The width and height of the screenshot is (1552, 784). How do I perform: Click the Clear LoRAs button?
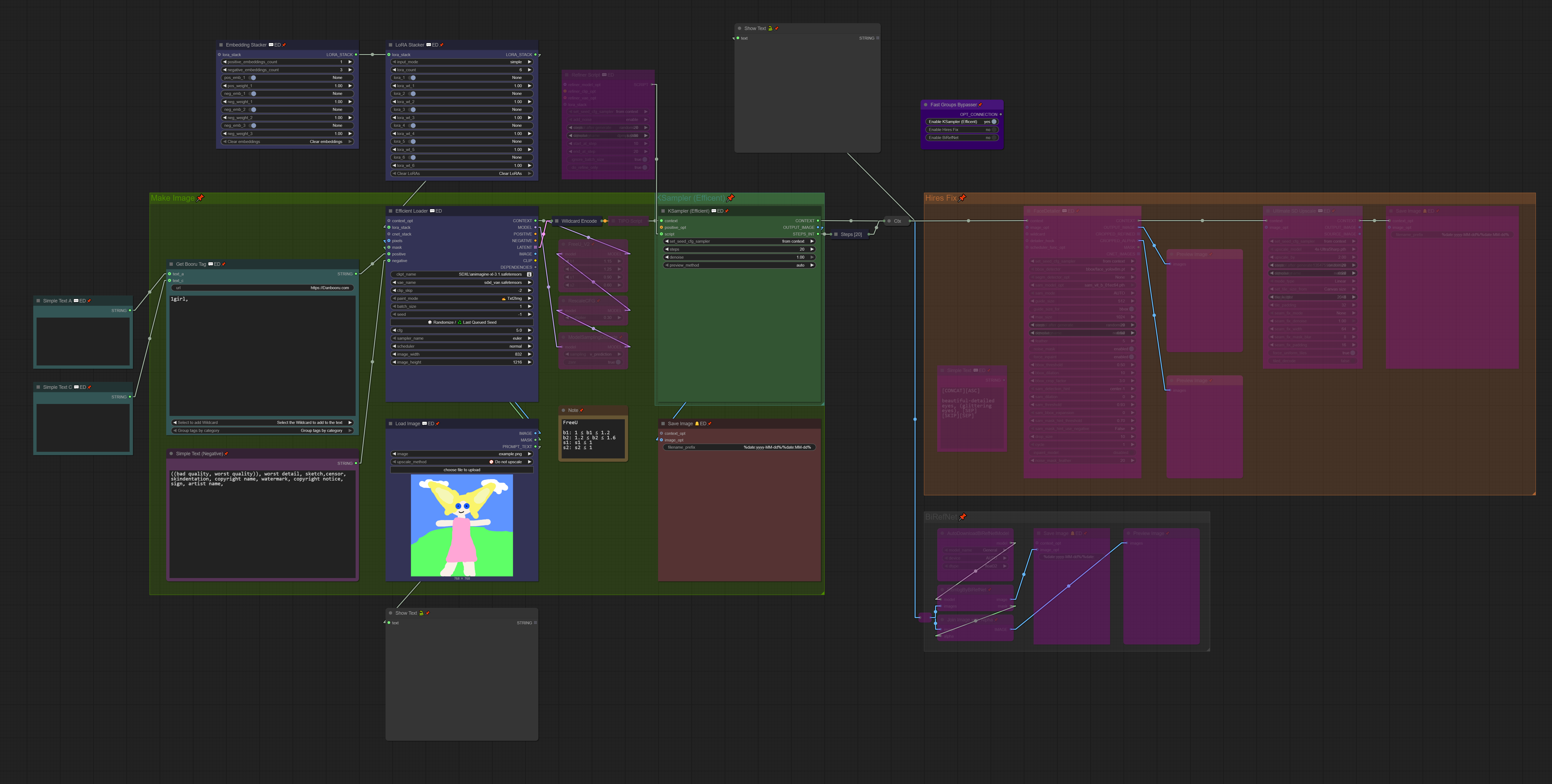coord(462,174)
